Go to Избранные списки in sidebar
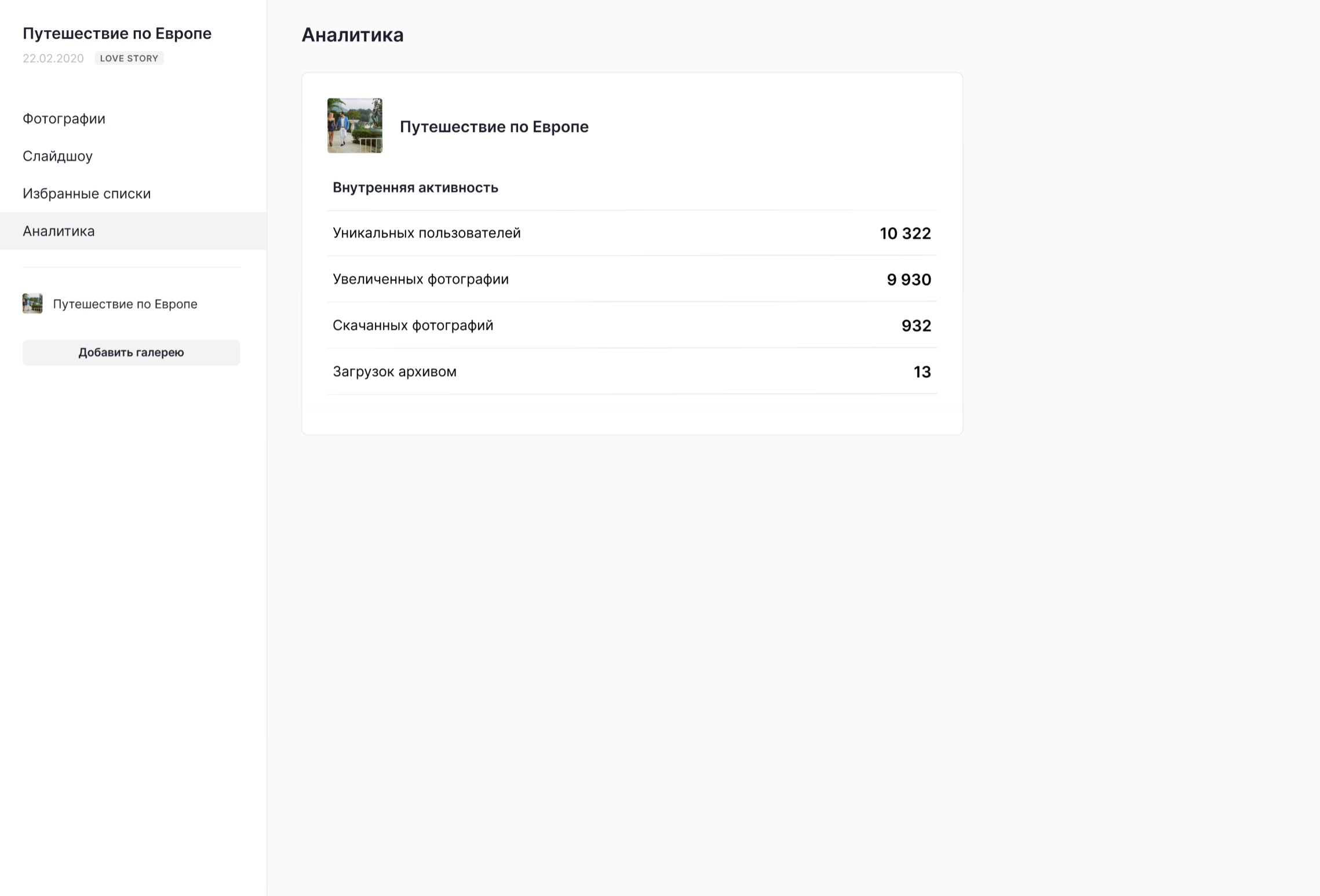The height and width of the screenshot is (896, 1320). click(86, 194)
